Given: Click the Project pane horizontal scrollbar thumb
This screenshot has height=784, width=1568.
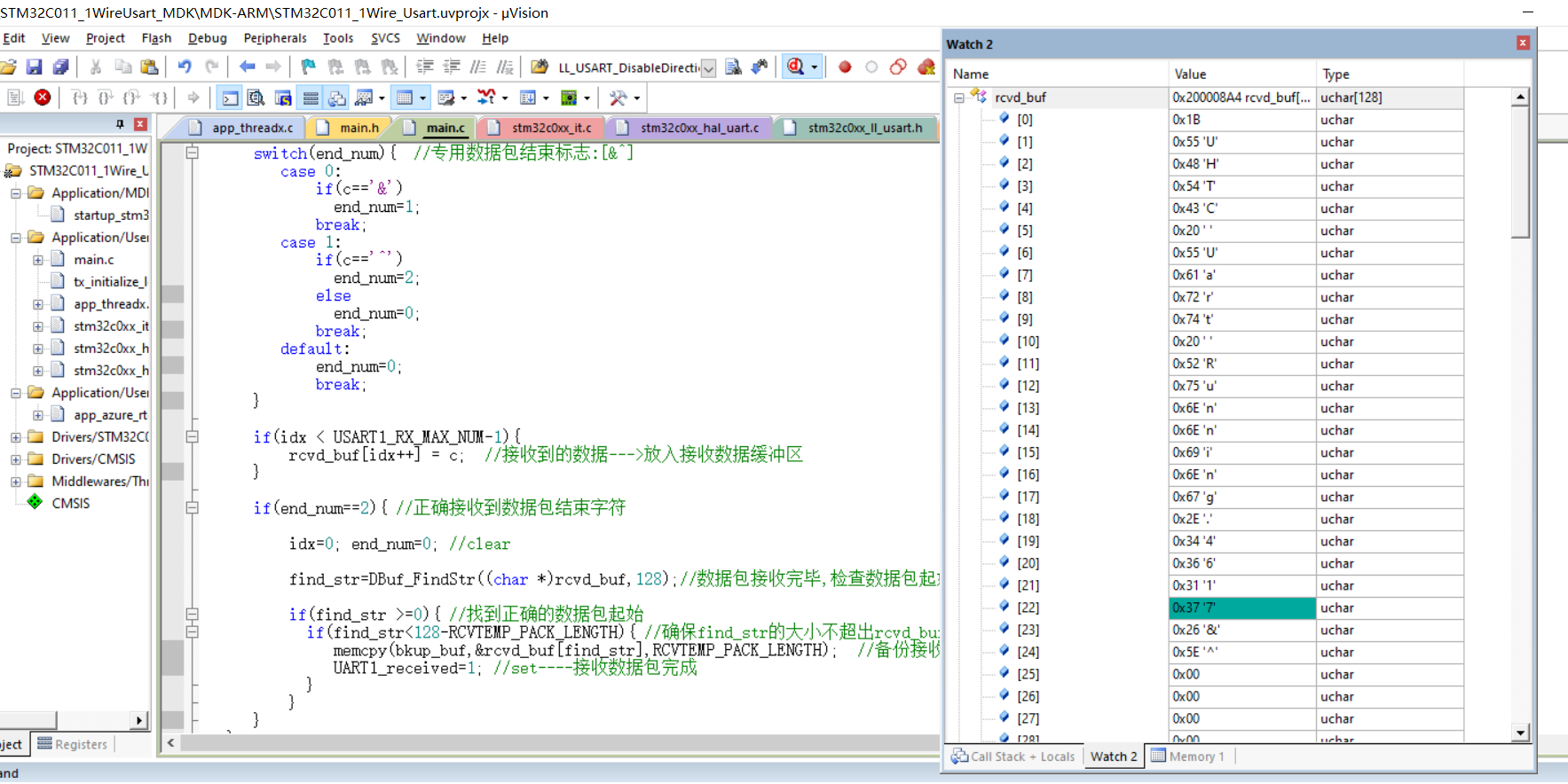Looking at the screenshot, I should click(x=28, y=720).
